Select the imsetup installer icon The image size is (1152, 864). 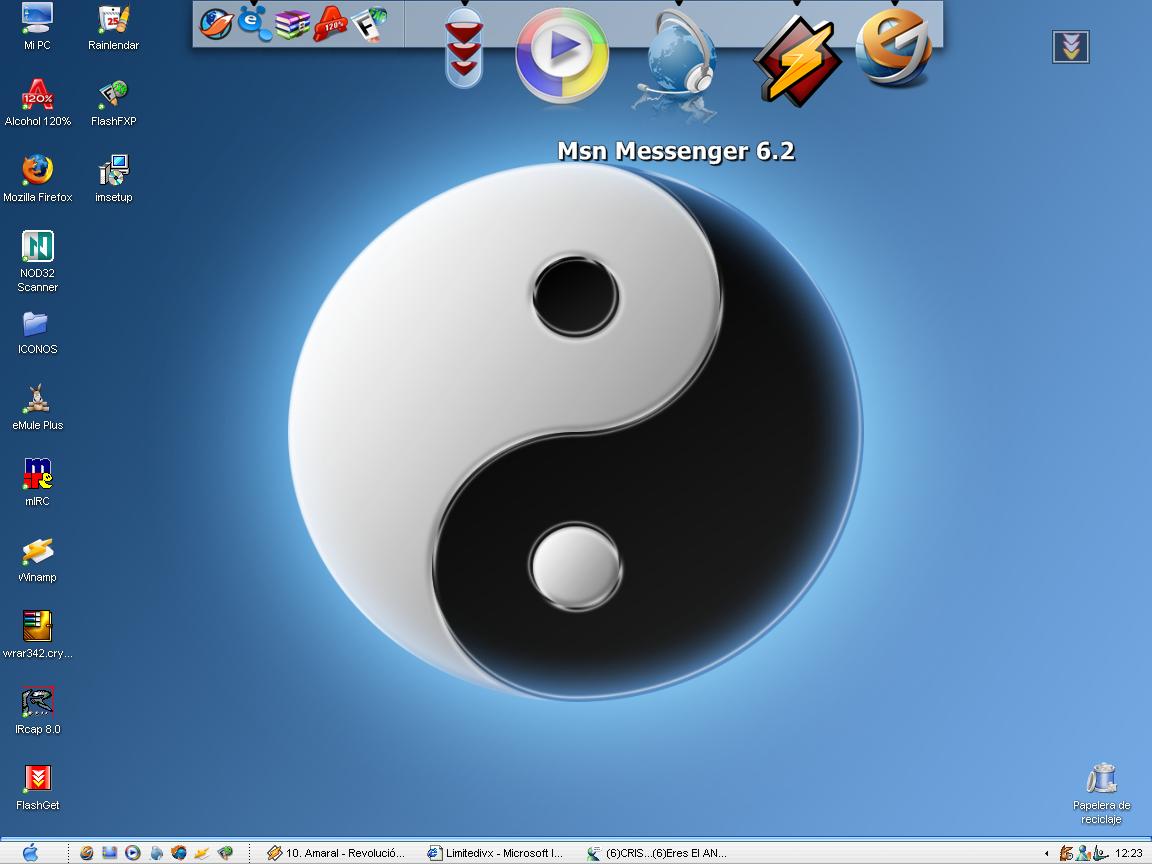pyautogui.click(x=113, y=179)
